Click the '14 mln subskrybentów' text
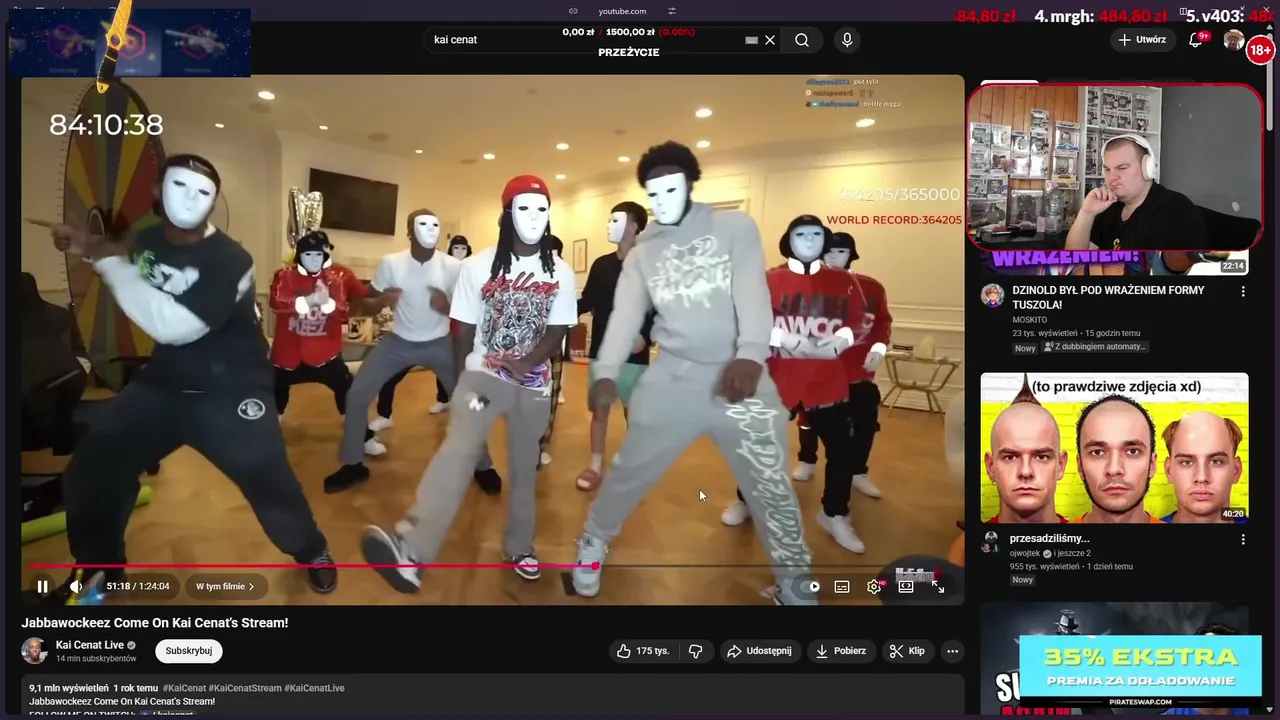 [96, 659]
